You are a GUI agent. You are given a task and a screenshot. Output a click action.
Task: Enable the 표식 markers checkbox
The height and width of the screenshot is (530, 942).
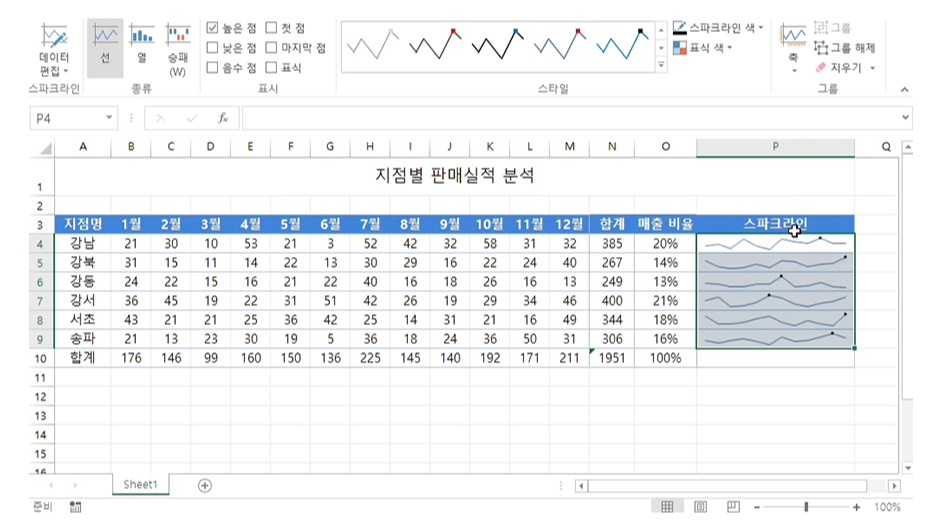click(272, 67)
